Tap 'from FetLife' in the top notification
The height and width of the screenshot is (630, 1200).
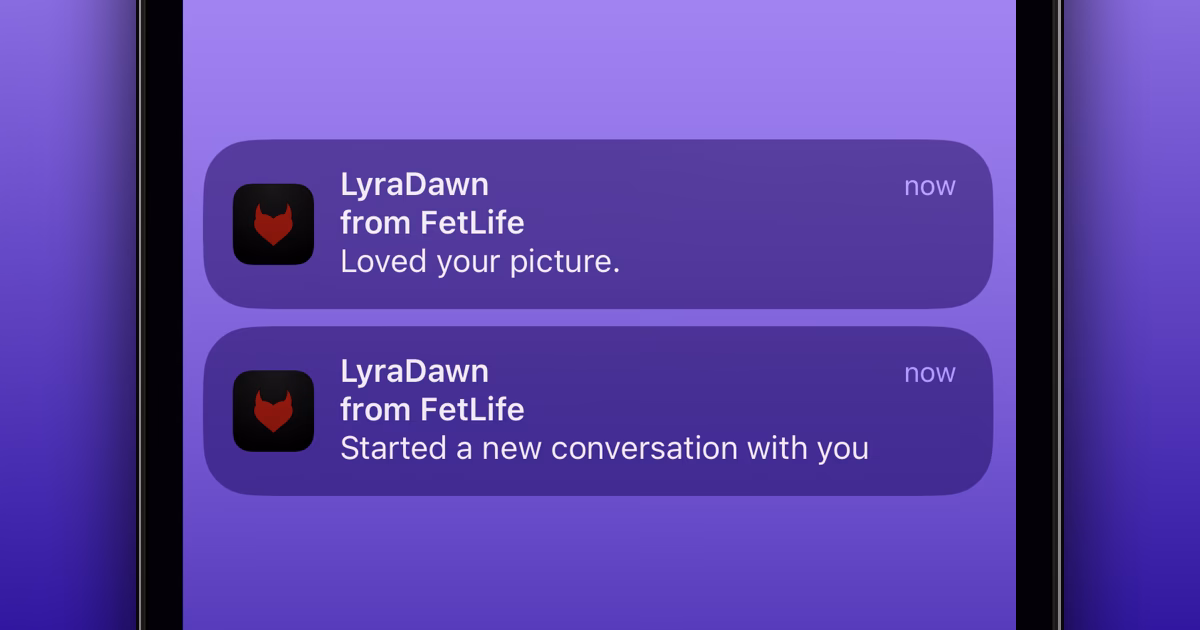point(432,222)
